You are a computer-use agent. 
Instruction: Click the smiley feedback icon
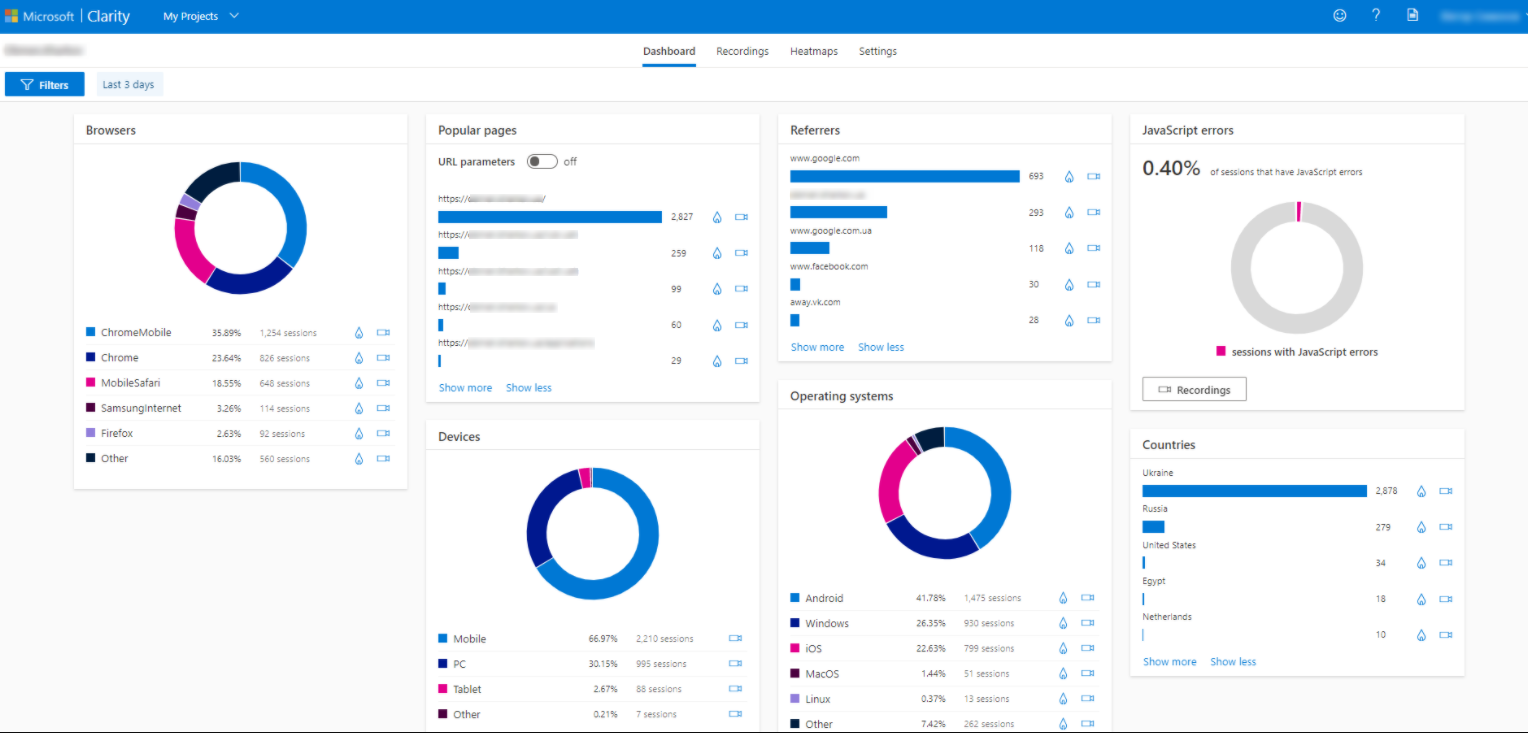coord(1340,16)
